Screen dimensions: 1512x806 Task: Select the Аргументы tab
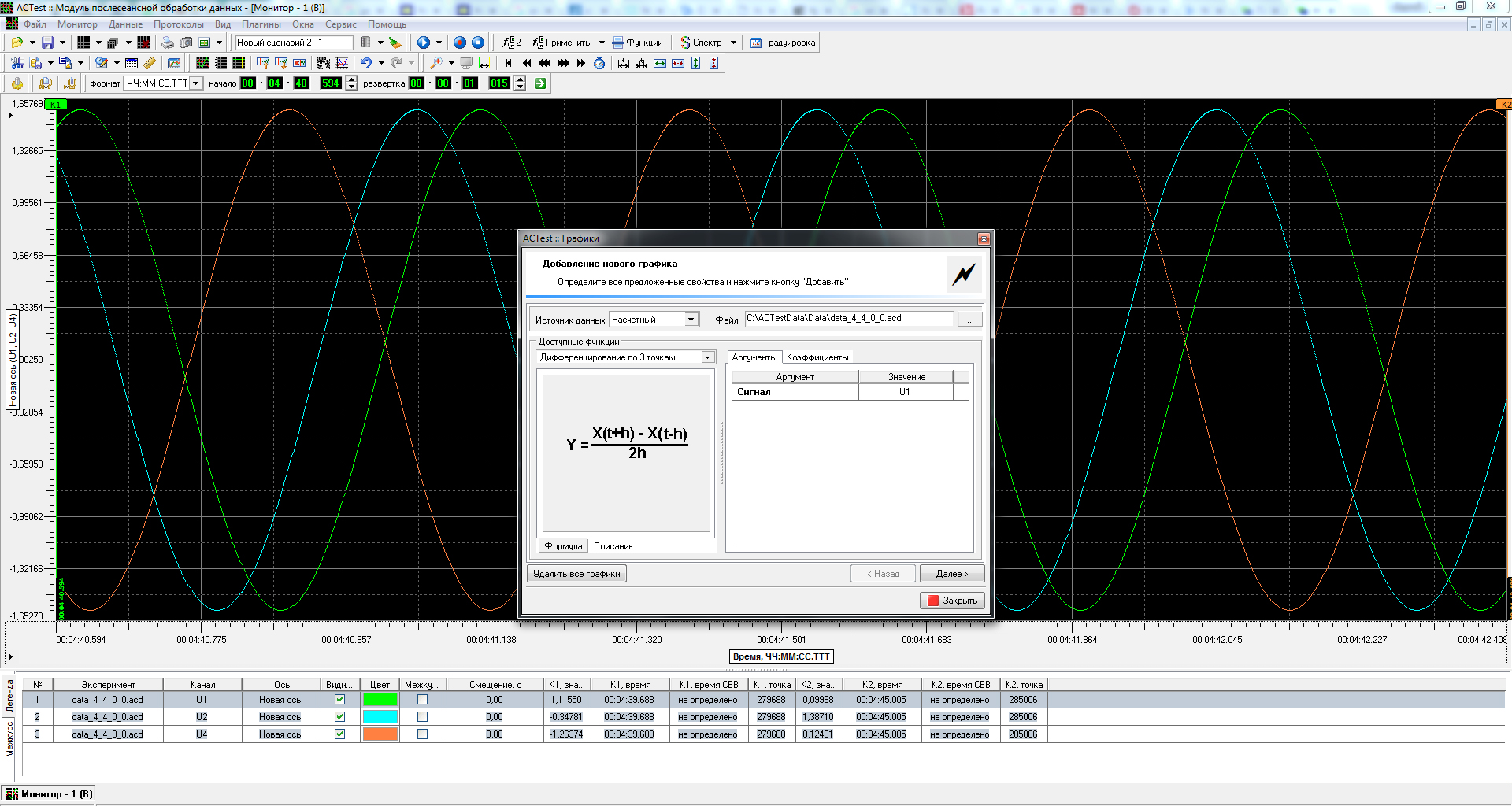(754, 357)
